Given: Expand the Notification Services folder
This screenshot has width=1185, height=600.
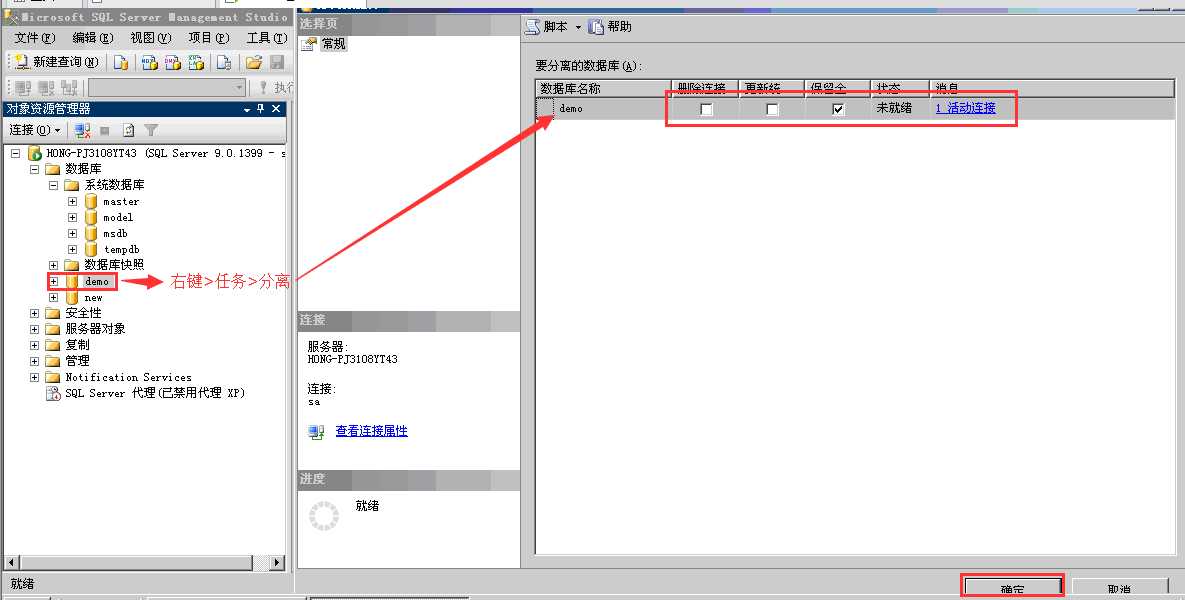Looking at the screenshot, I should (x=35, y=377).
